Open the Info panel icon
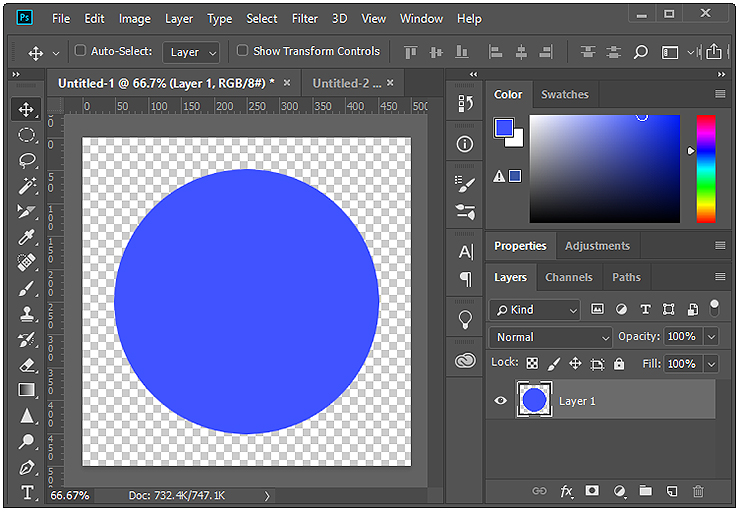This screenshot has width=740, height=512. 465,144
